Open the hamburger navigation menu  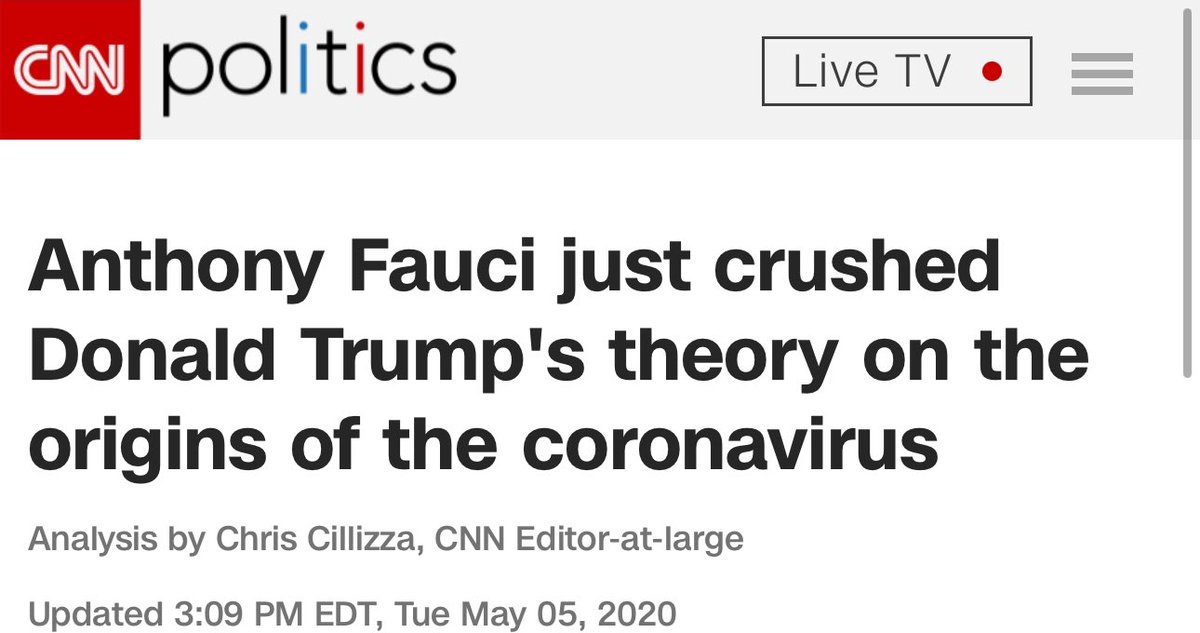pyautogui.click(x=1101, y=74)
